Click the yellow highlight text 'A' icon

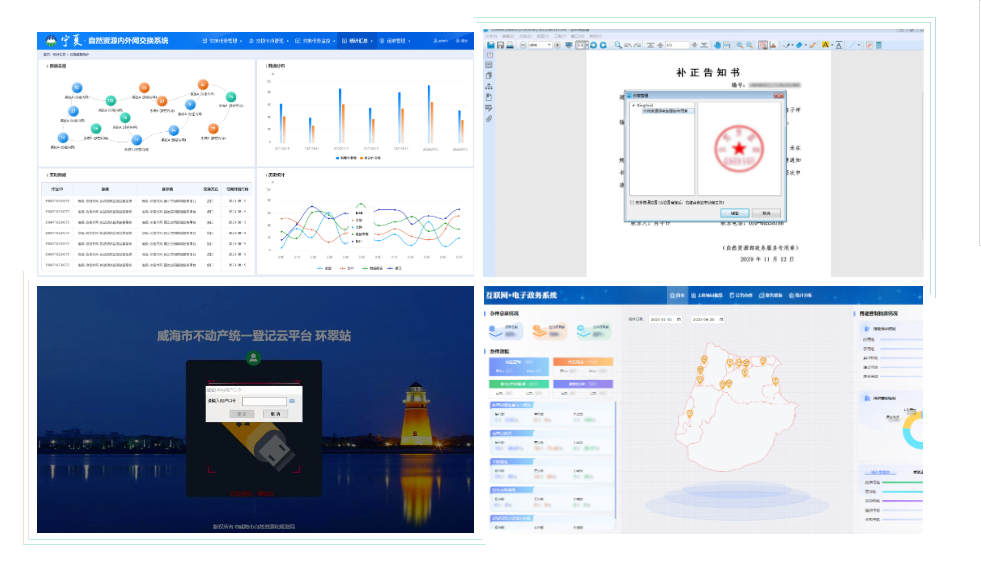[x=826, y=45]
